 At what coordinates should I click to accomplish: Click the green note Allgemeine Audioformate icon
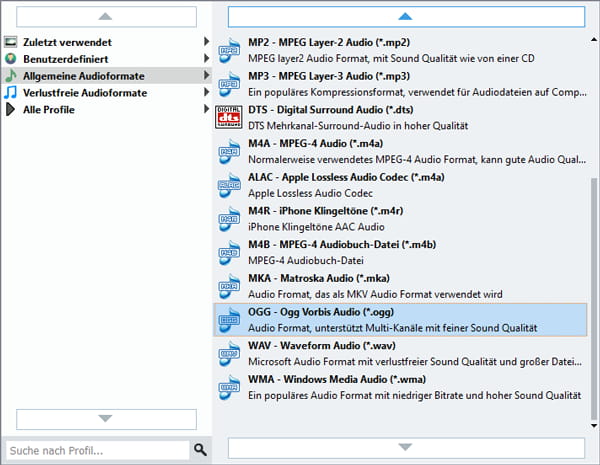(x=11, y=75)
